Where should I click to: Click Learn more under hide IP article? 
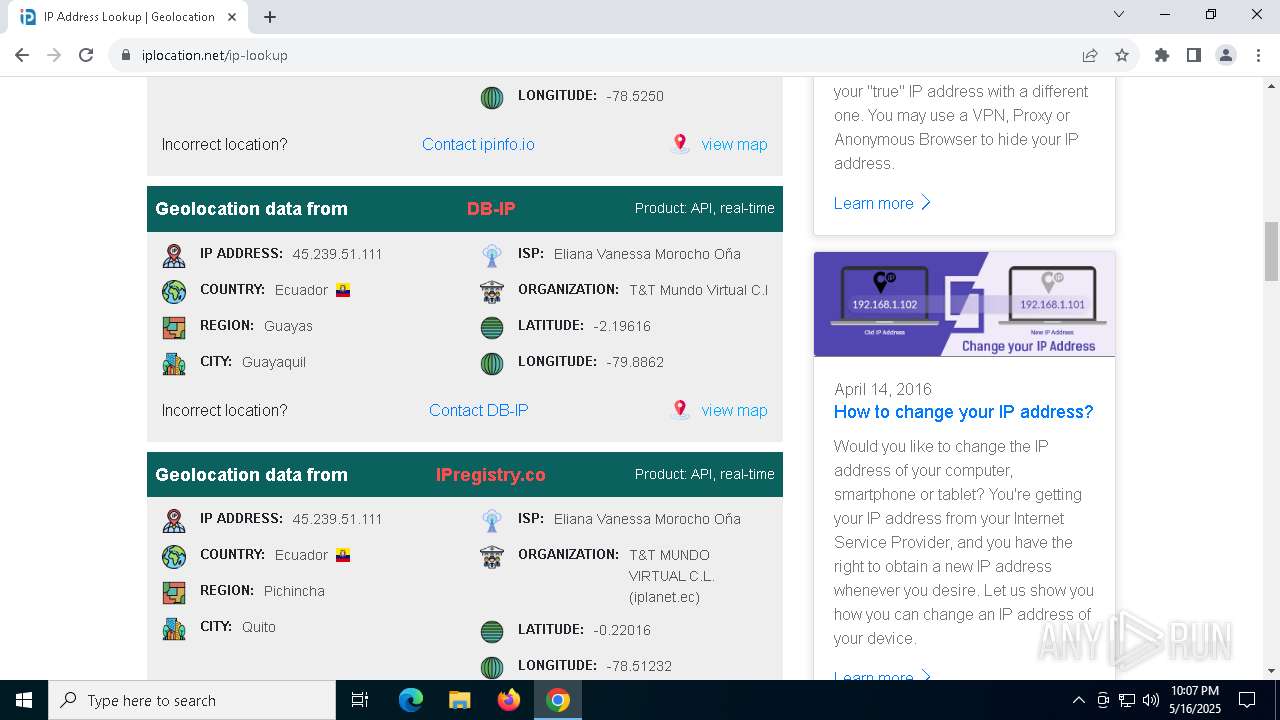click(x=882, y=203)
